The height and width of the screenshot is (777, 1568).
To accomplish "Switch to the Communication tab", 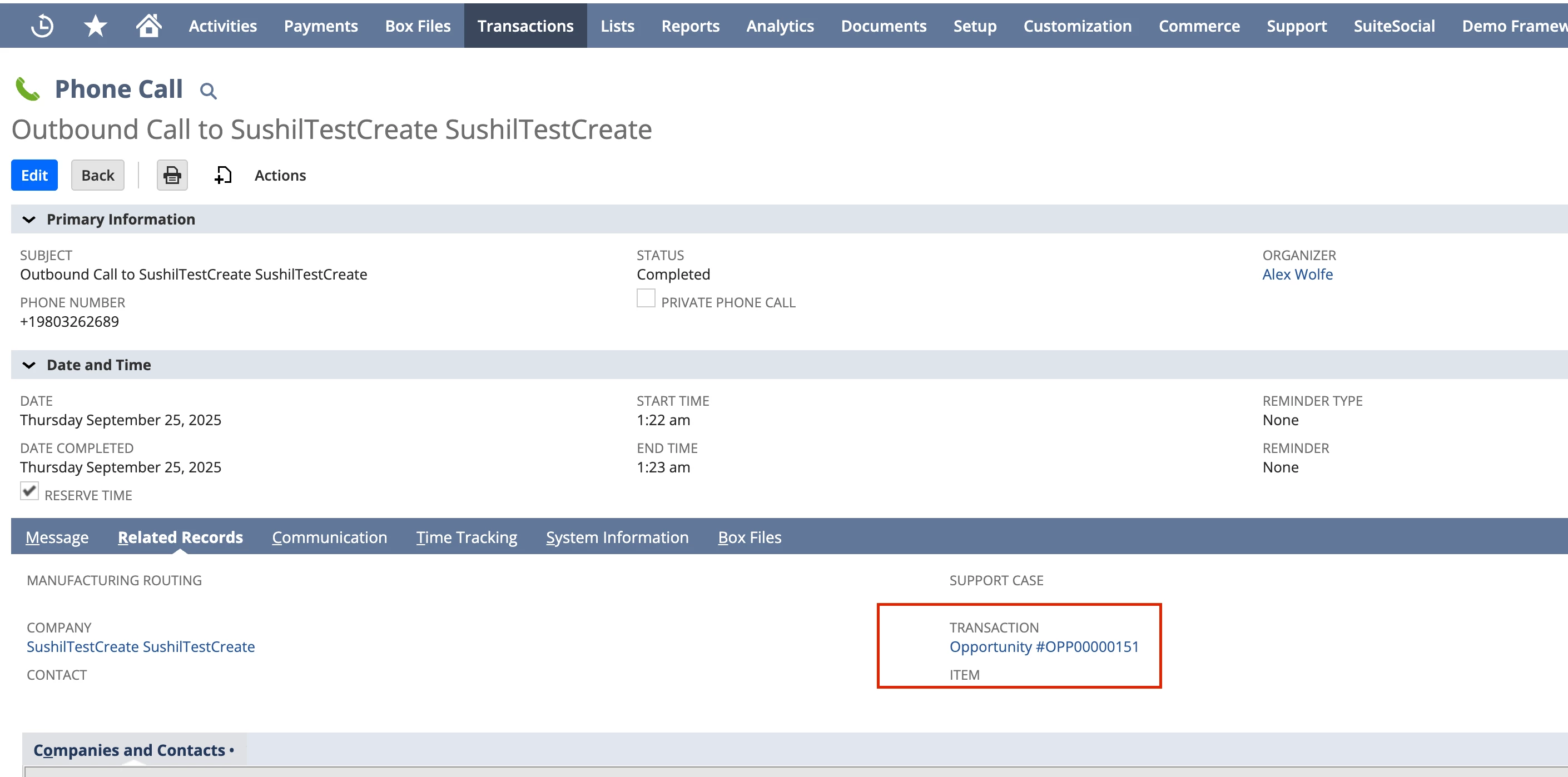I will tap(329, 537).
